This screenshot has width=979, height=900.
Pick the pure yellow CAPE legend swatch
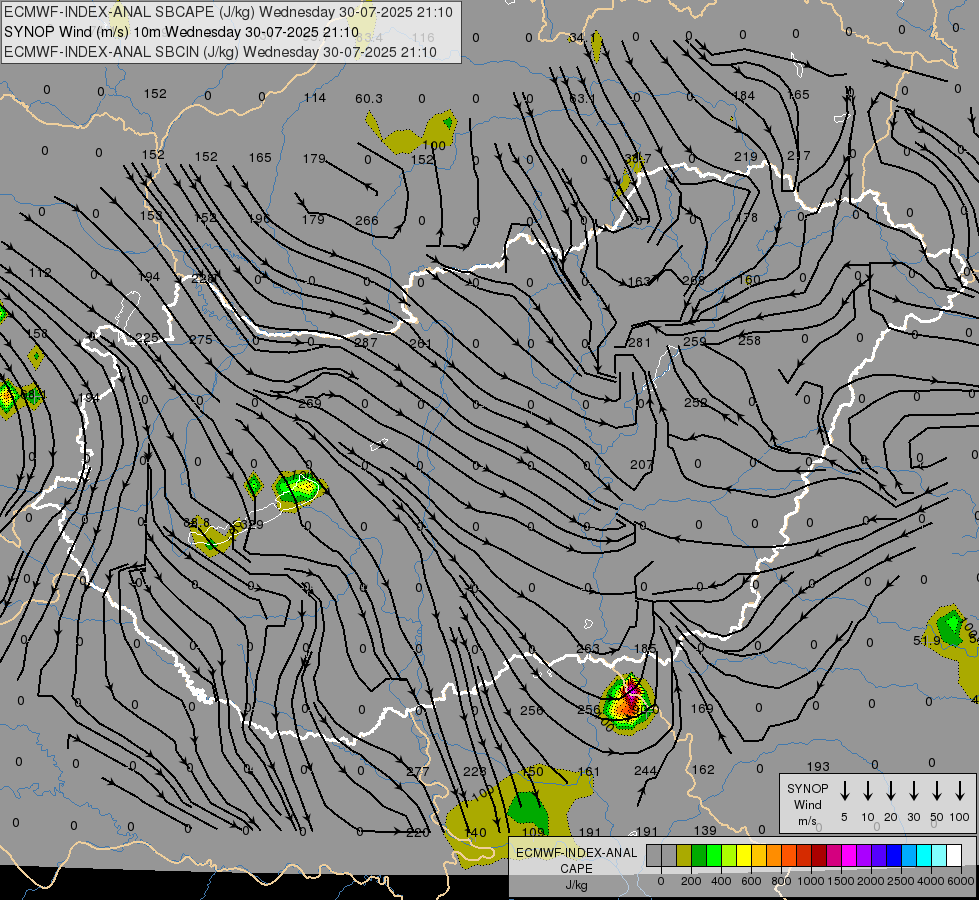pyautogui.click(x=744, y=855)
